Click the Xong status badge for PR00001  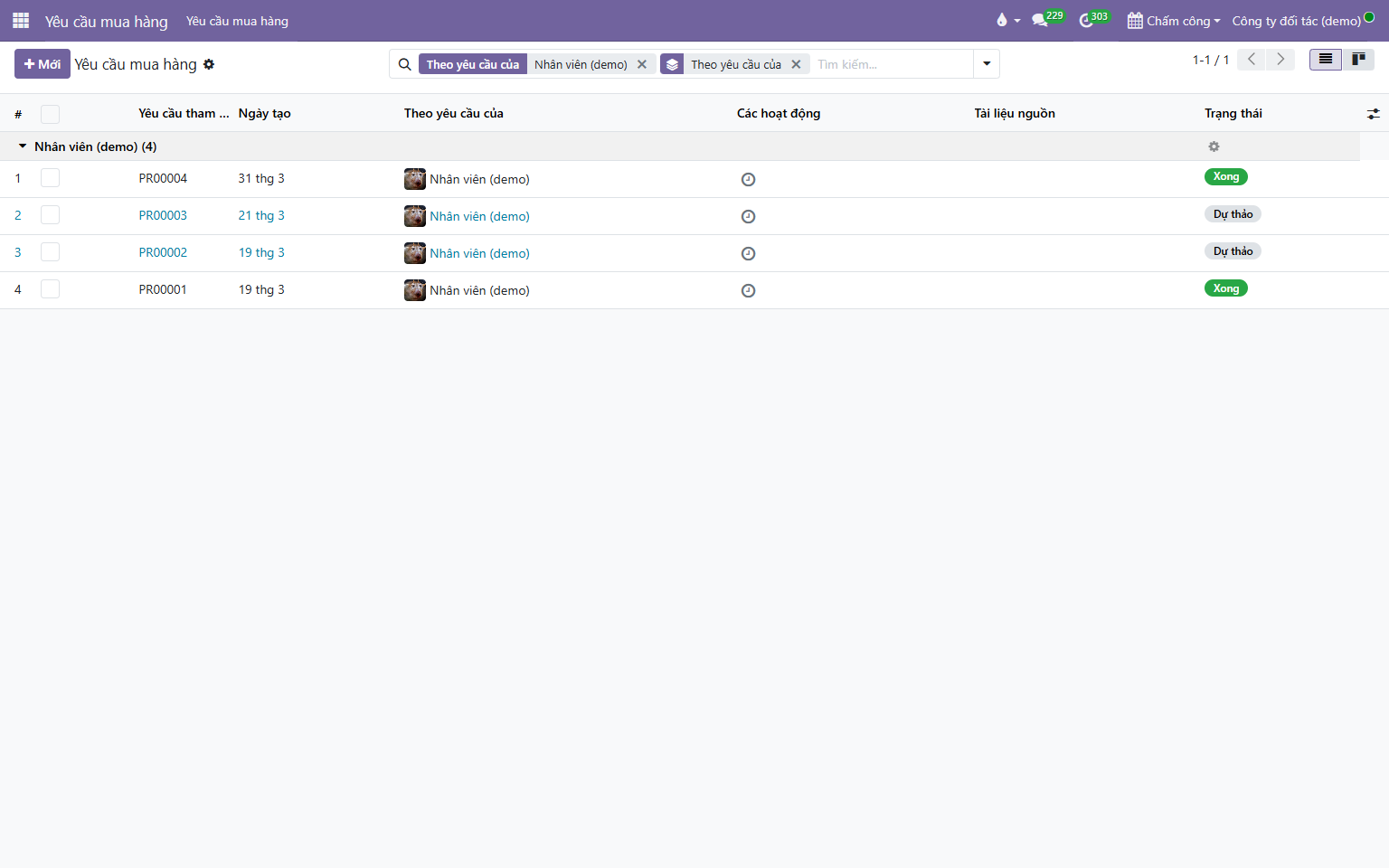pos(1226,288)
